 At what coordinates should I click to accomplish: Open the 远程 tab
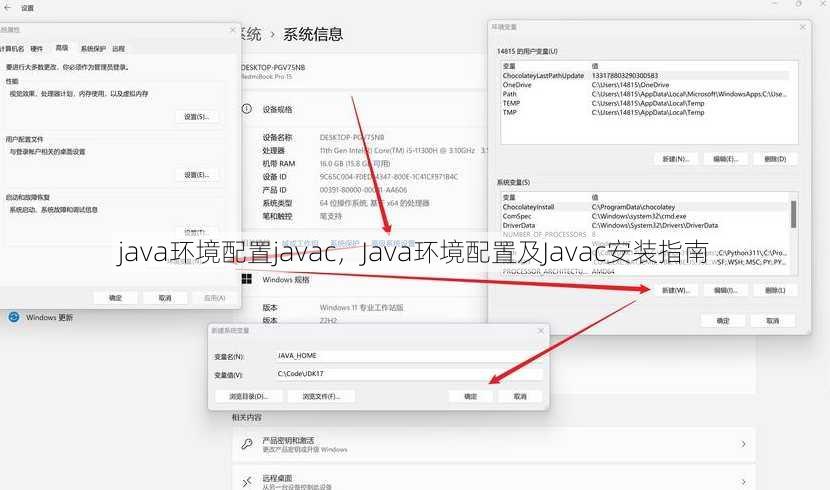pyautogui.click(x=119, y=49)
